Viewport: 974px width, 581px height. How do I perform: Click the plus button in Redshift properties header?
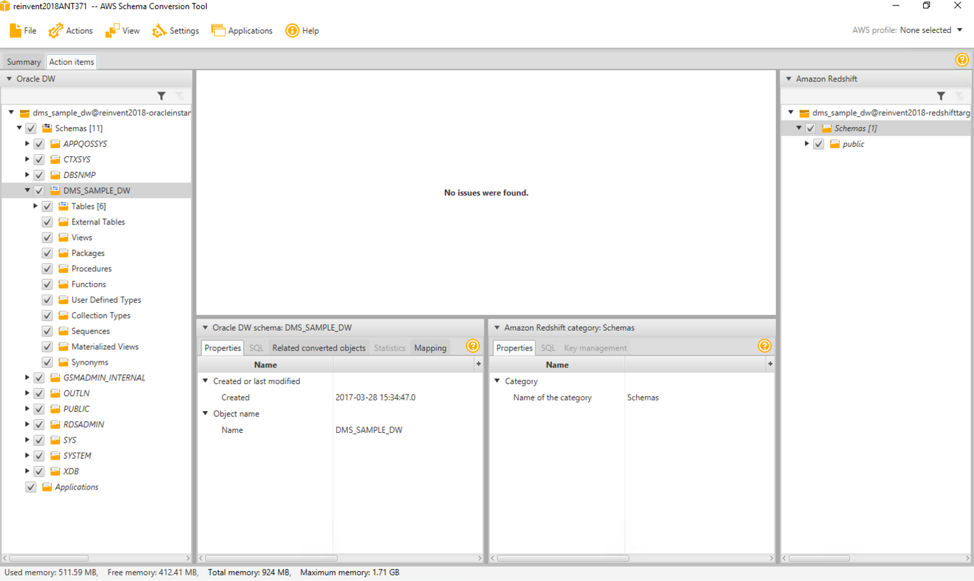click(x=770, y=364)
